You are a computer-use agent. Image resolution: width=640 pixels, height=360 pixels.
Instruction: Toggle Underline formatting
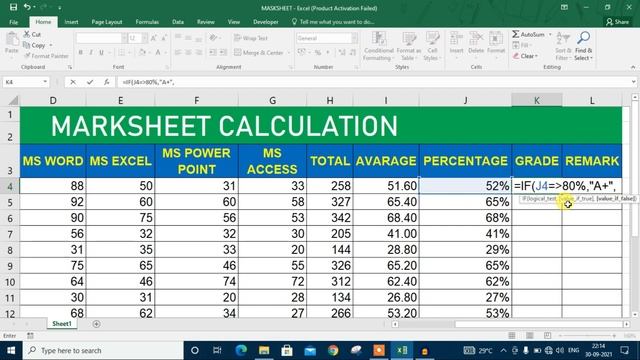(101, 53)
